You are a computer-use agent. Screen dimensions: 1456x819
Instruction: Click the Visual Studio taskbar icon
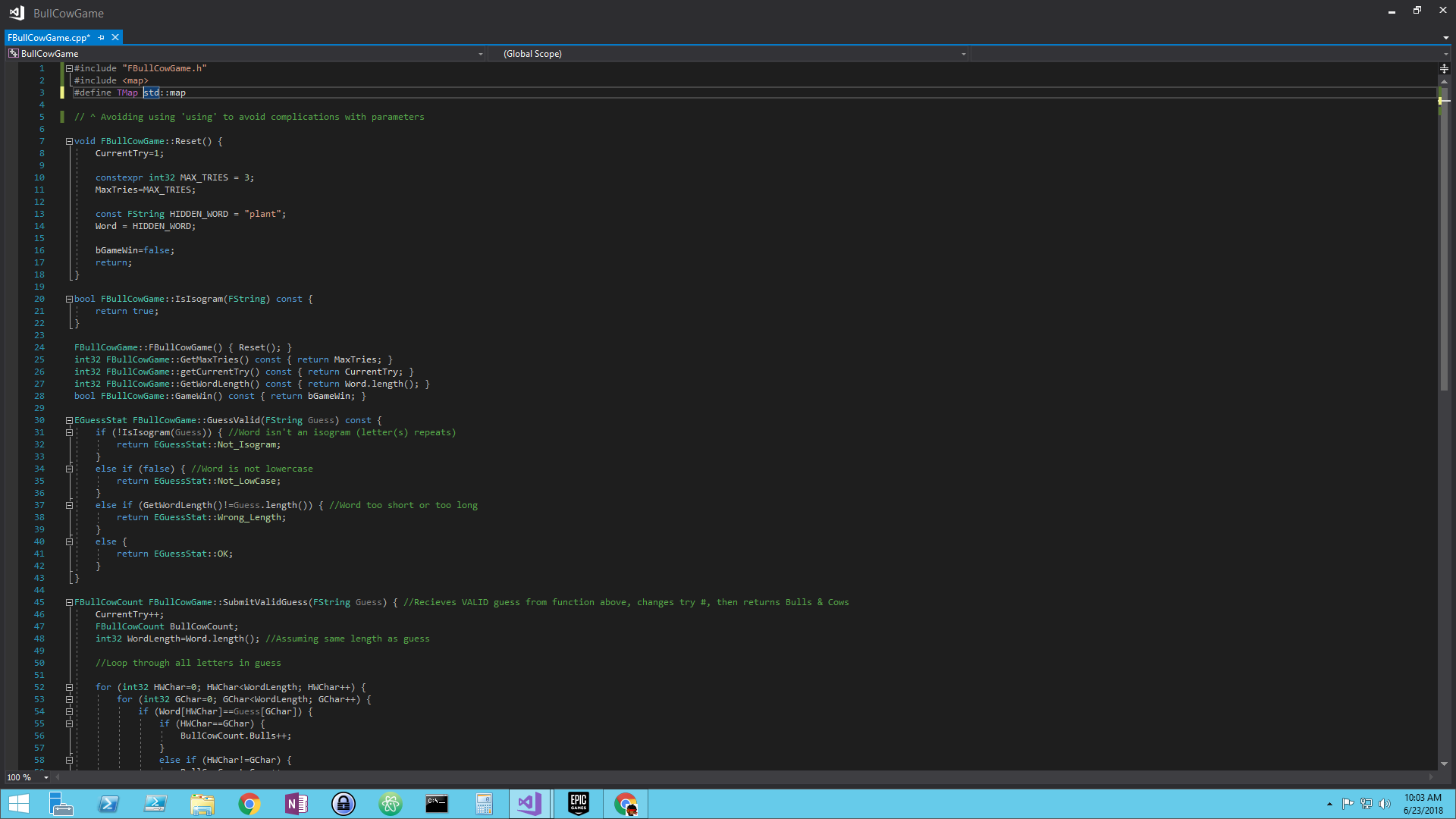529,804
